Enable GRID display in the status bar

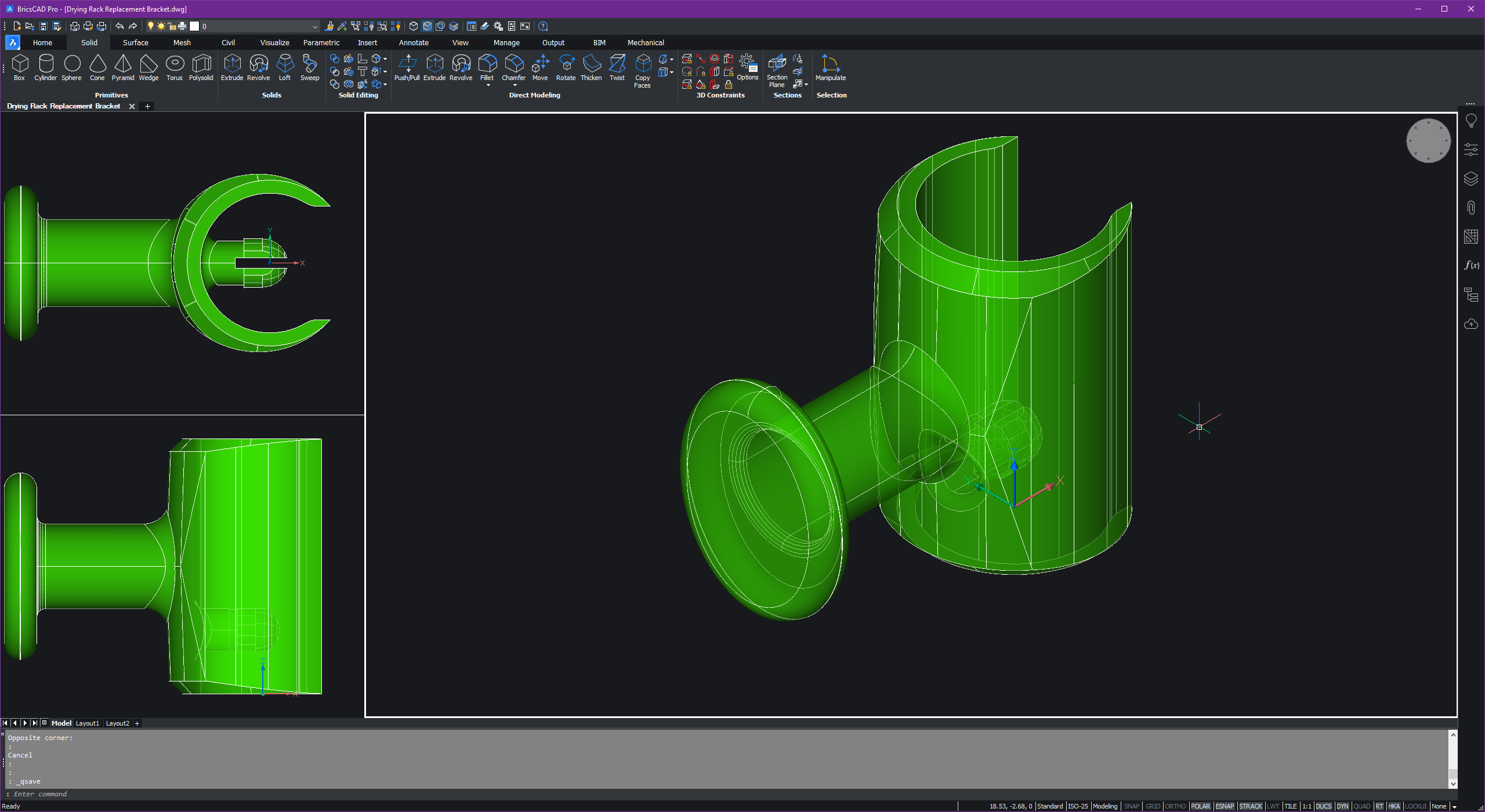[x=1153, y=806]
